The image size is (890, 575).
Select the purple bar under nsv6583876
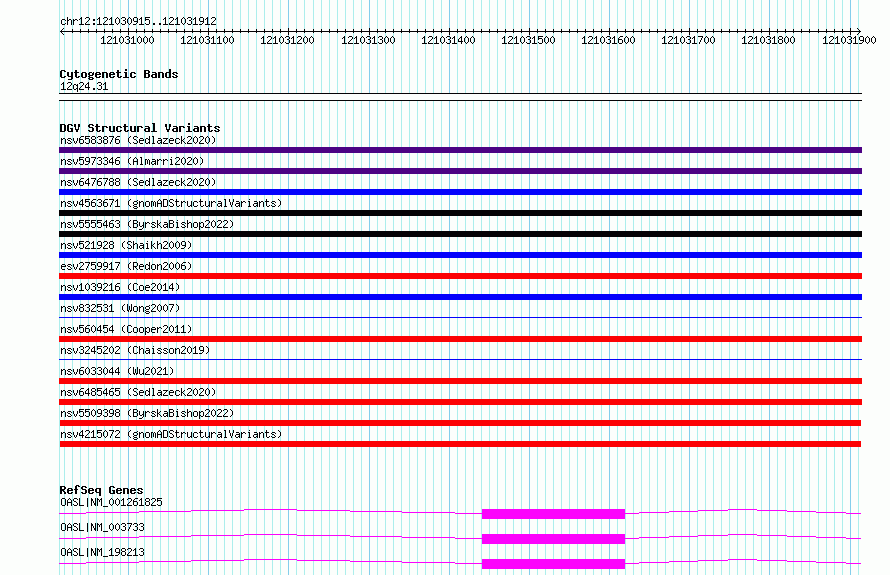point(460,150)
